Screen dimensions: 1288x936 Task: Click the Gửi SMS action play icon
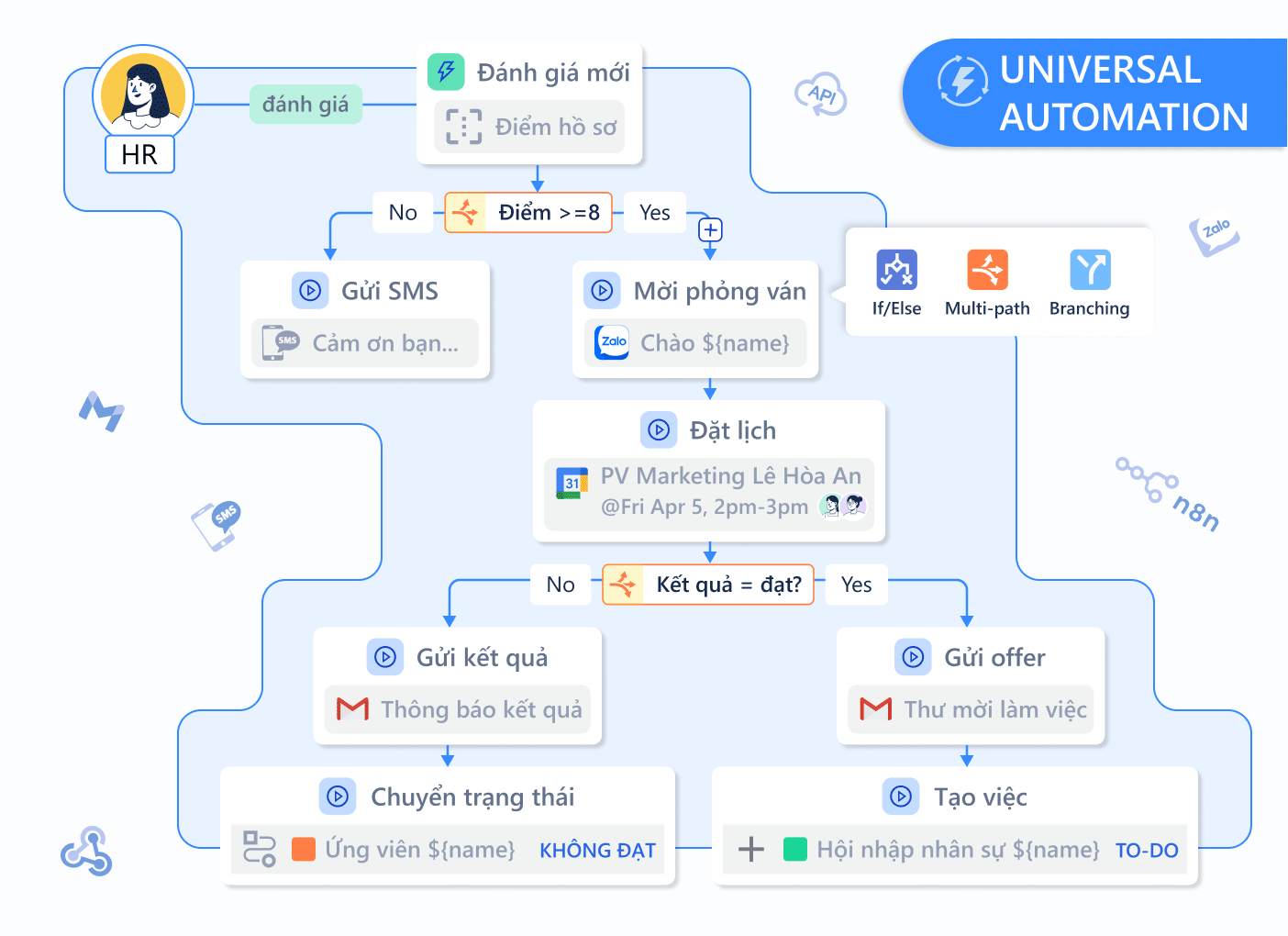click(x=310, y=291)
